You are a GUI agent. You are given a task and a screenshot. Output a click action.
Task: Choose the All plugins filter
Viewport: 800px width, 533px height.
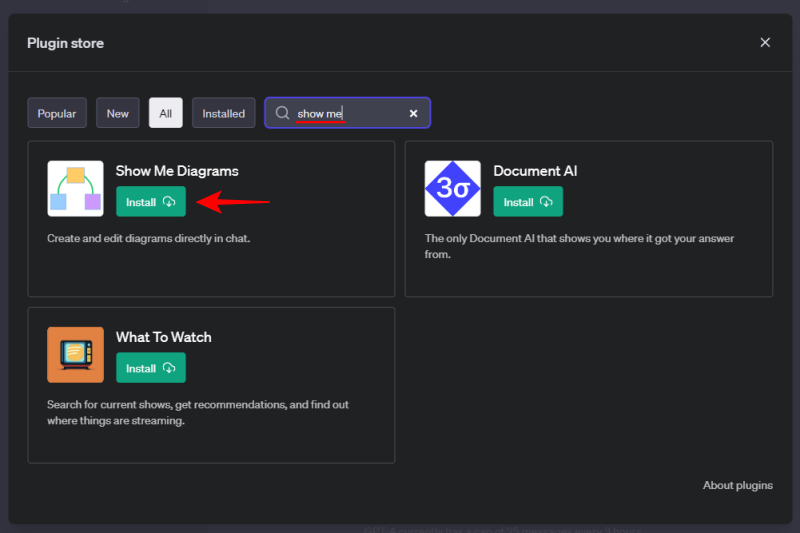click(165, 113)
